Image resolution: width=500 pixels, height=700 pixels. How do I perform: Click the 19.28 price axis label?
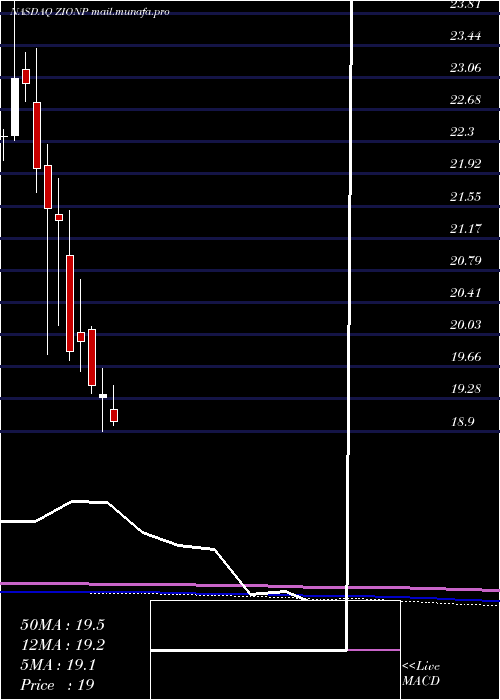[x=466, y=388]
